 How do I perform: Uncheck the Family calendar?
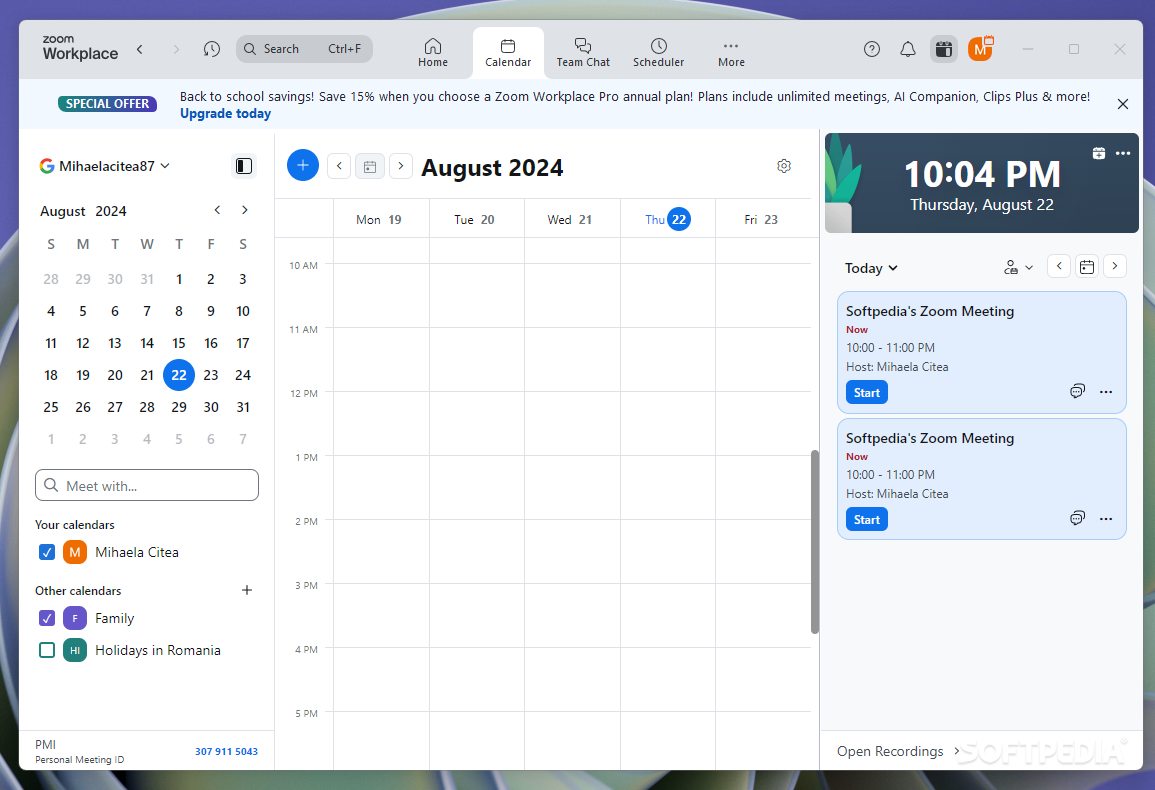[x=46, y=618]
